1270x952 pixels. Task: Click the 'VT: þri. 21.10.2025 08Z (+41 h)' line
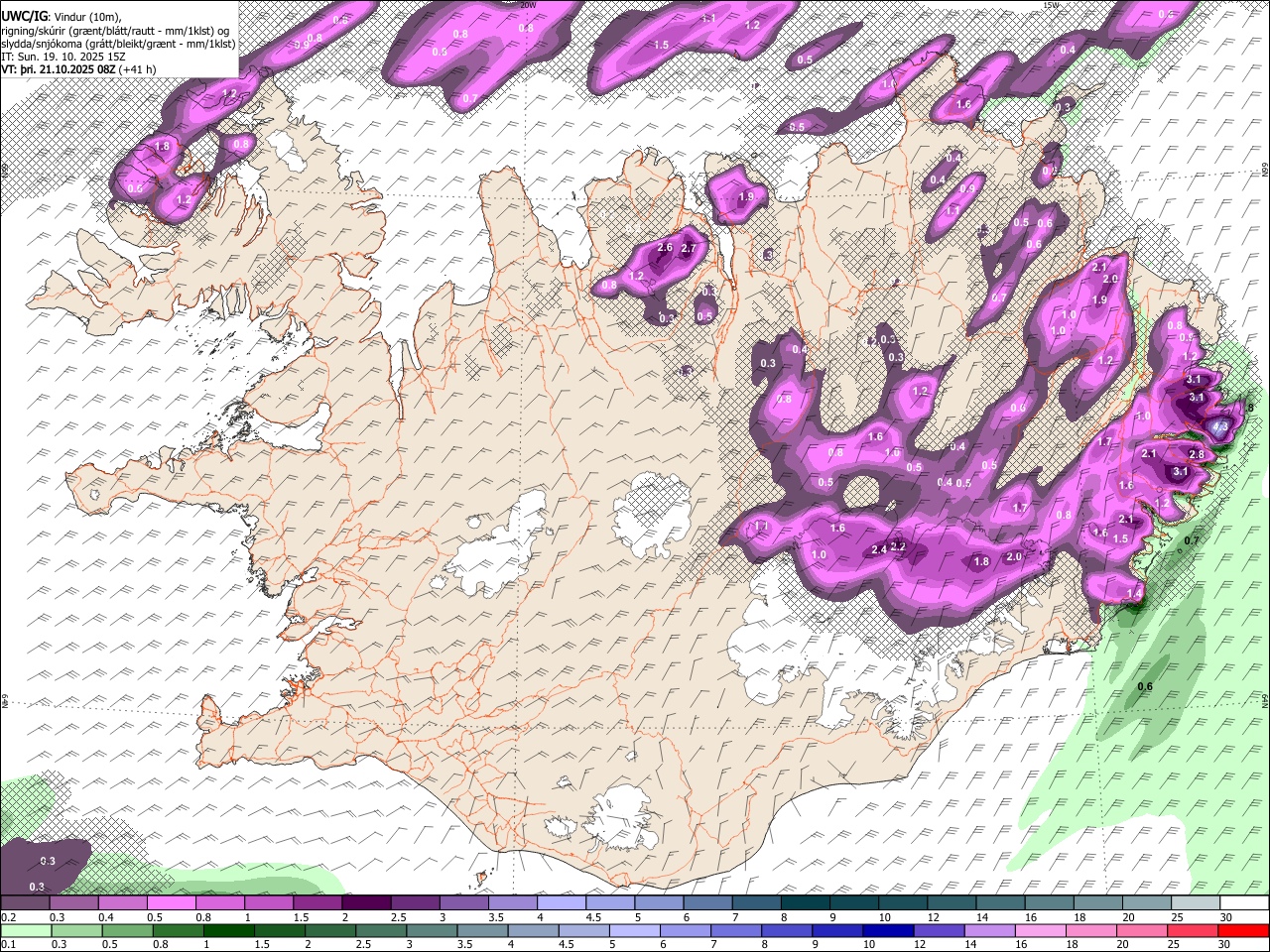pos(79,69)
